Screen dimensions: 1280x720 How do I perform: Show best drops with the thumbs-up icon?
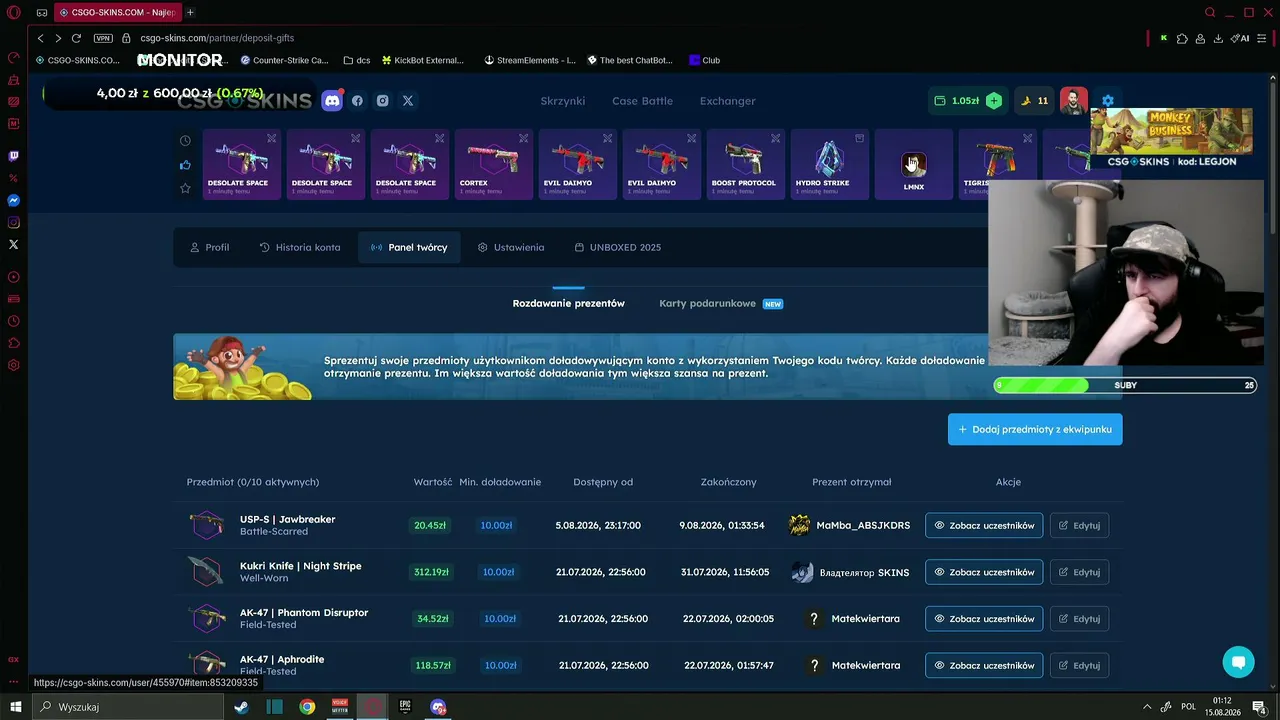click(185, 165)
